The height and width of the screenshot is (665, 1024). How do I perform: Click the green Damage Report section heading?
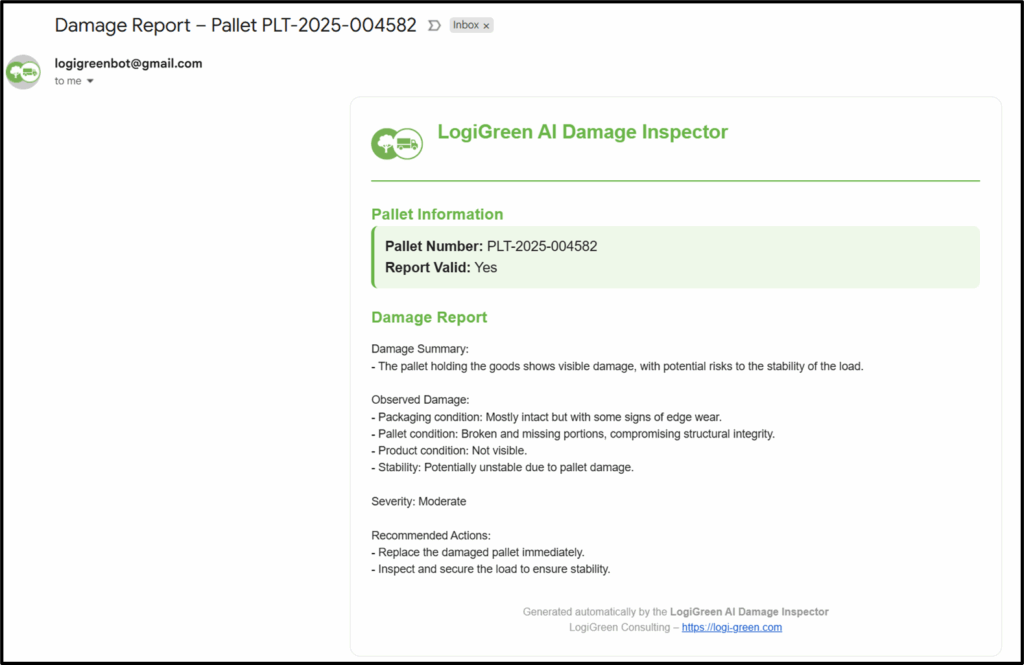(x=429, y=317)
